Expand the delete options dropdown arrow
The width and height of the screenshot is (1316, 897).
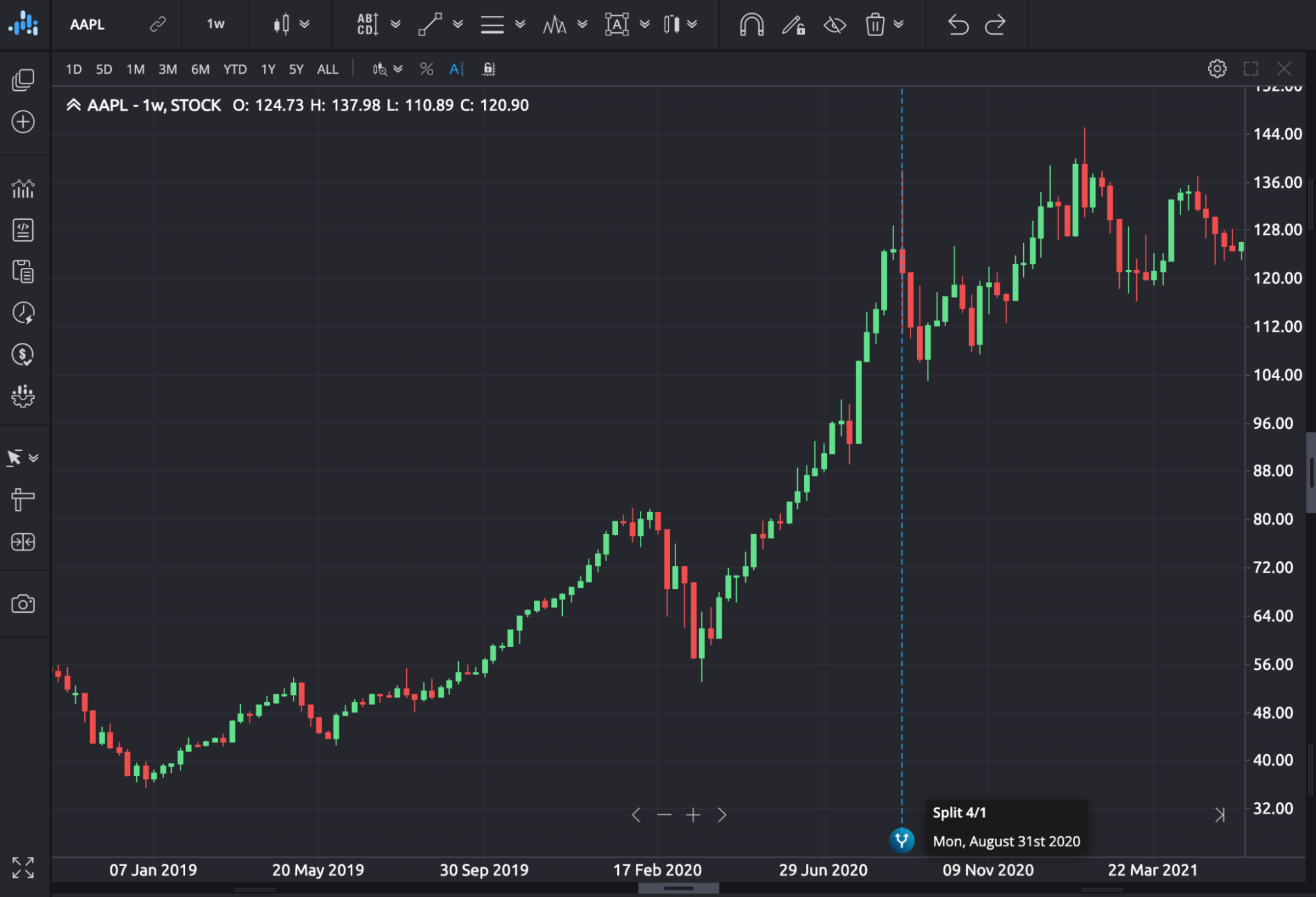(x=899, y=24)
